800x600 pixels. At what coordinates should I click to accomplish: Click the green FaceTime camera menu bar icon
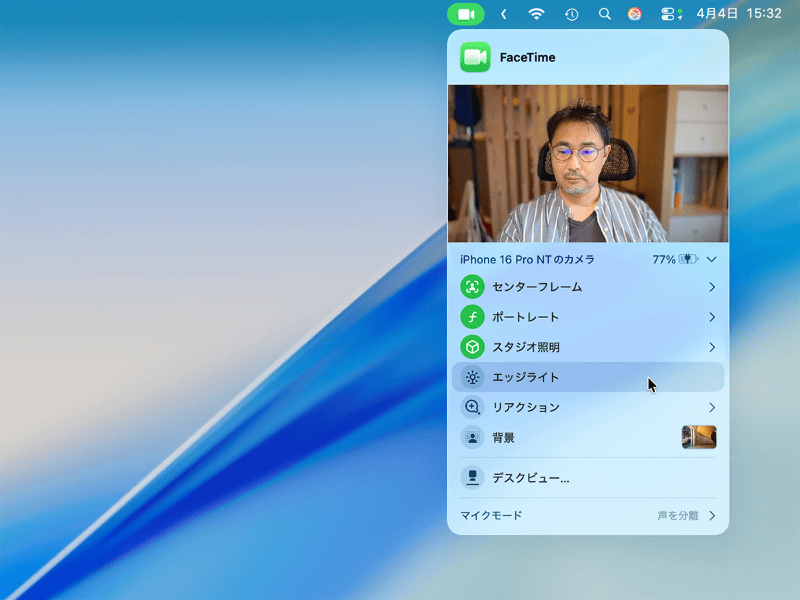[466, 14]
